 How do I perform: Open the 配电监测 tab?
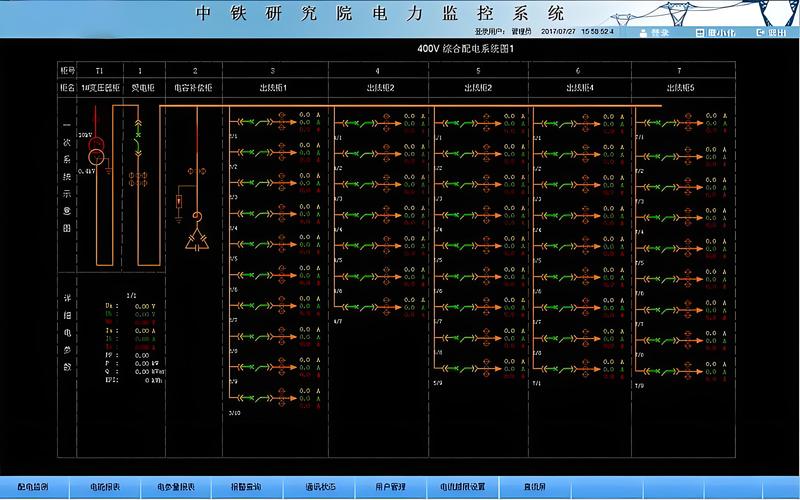[x=32, y=487]
